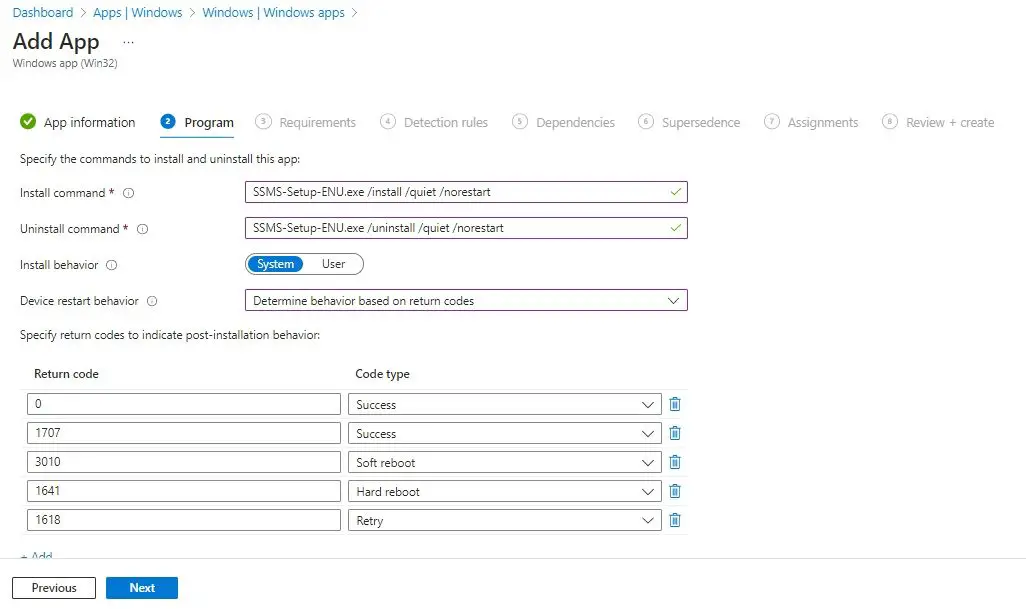The image size is (1026, 609).
Task: Open the ellipsis menu beside Add App title
Action: point(126,42)
